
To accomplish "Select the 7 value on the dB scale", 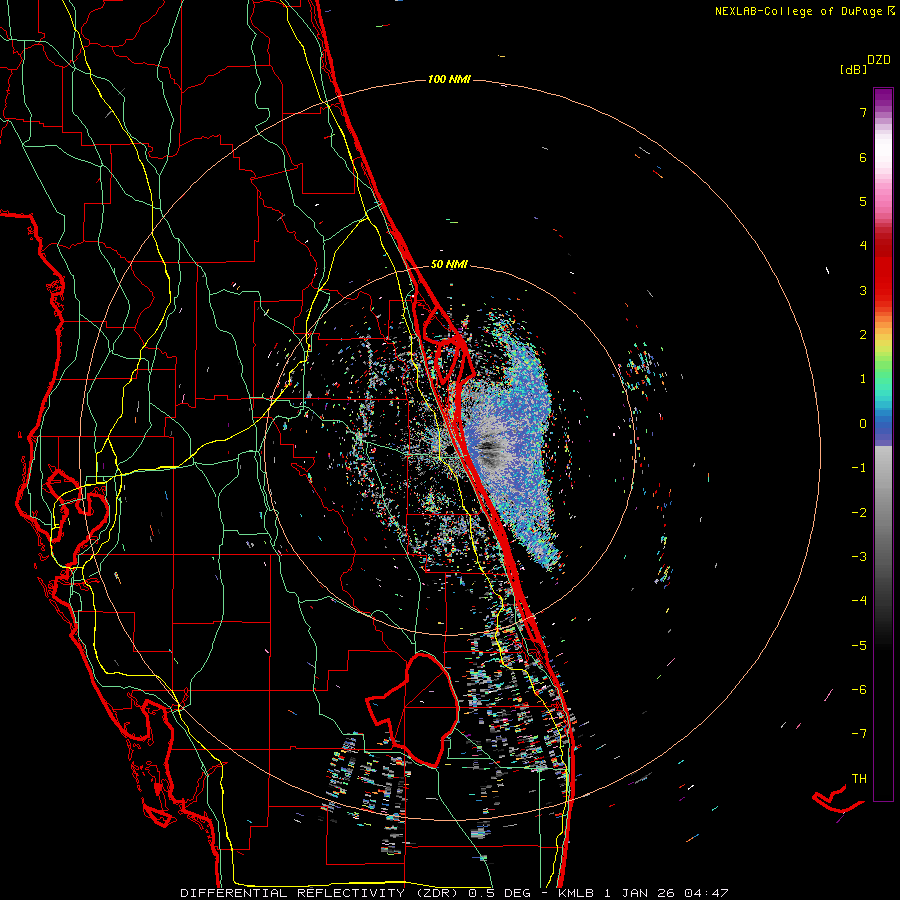I will click(863, 112).
